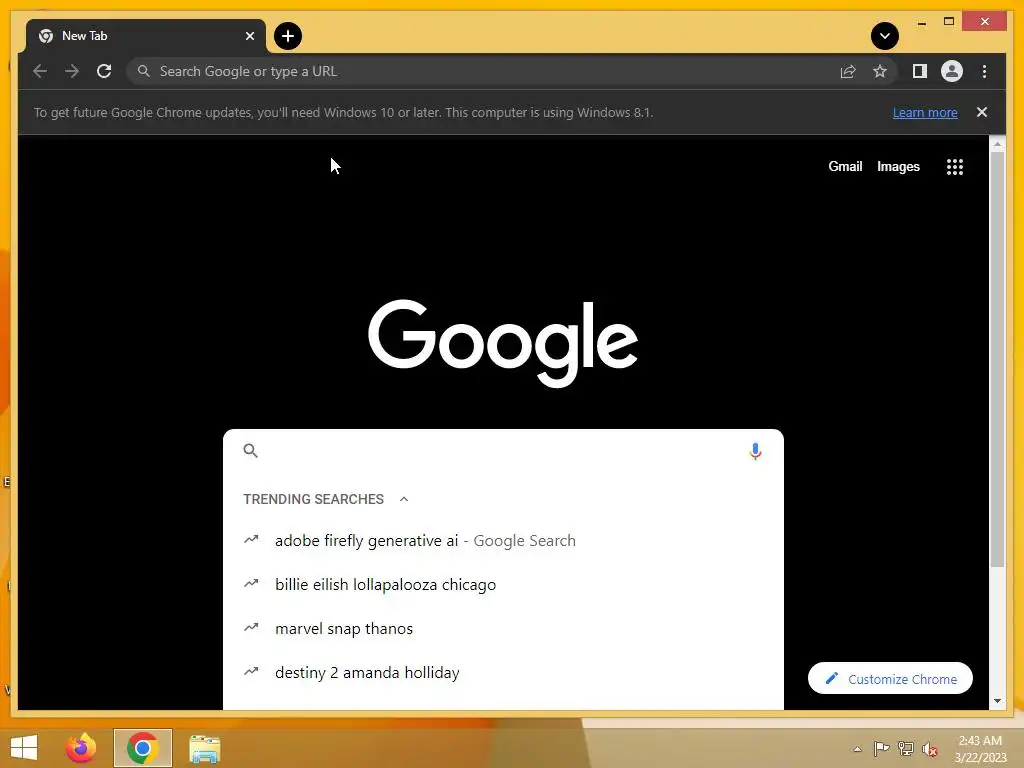Click the page vertical scrollbar thumb

pos(997,360)
